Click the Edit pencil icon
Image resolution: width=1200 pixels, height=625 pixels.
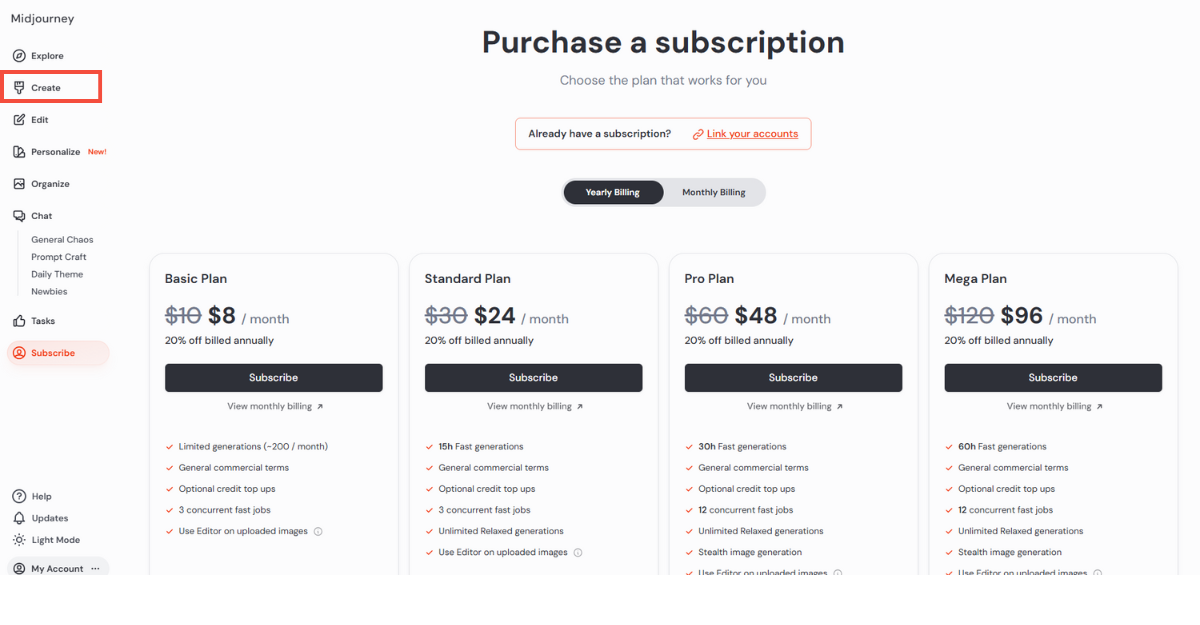tap(19, 120)
